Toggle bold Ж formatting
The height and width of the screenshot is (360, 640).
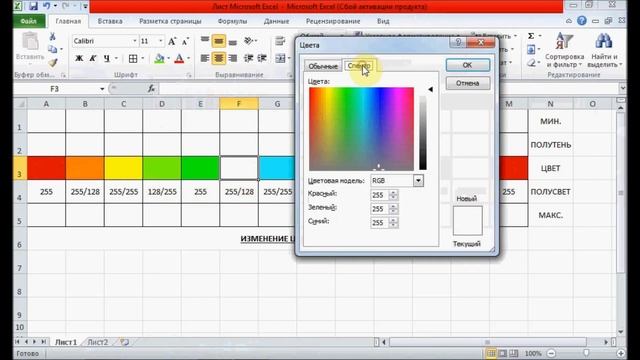[x=79, y=58]
